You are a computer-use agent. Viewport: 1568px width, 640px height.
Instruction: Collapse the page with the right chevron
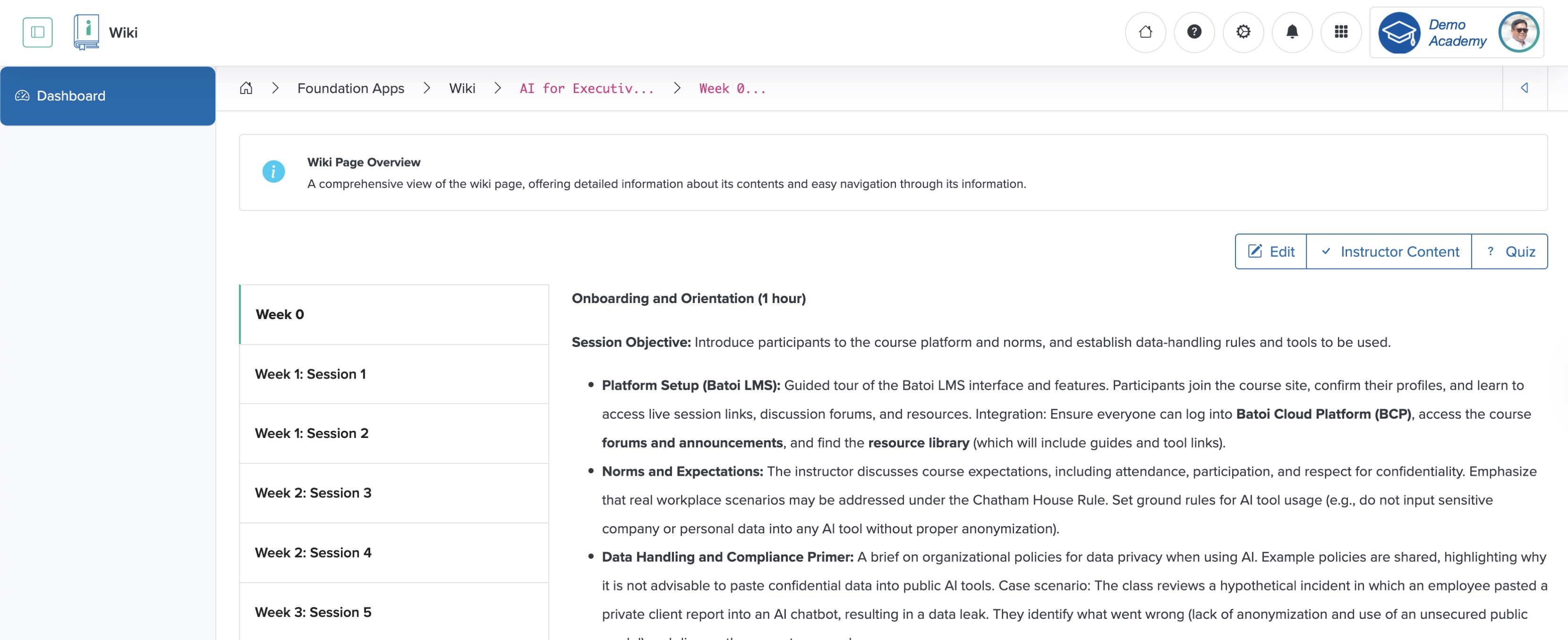pyautogui.click(x=1525, y=88)
